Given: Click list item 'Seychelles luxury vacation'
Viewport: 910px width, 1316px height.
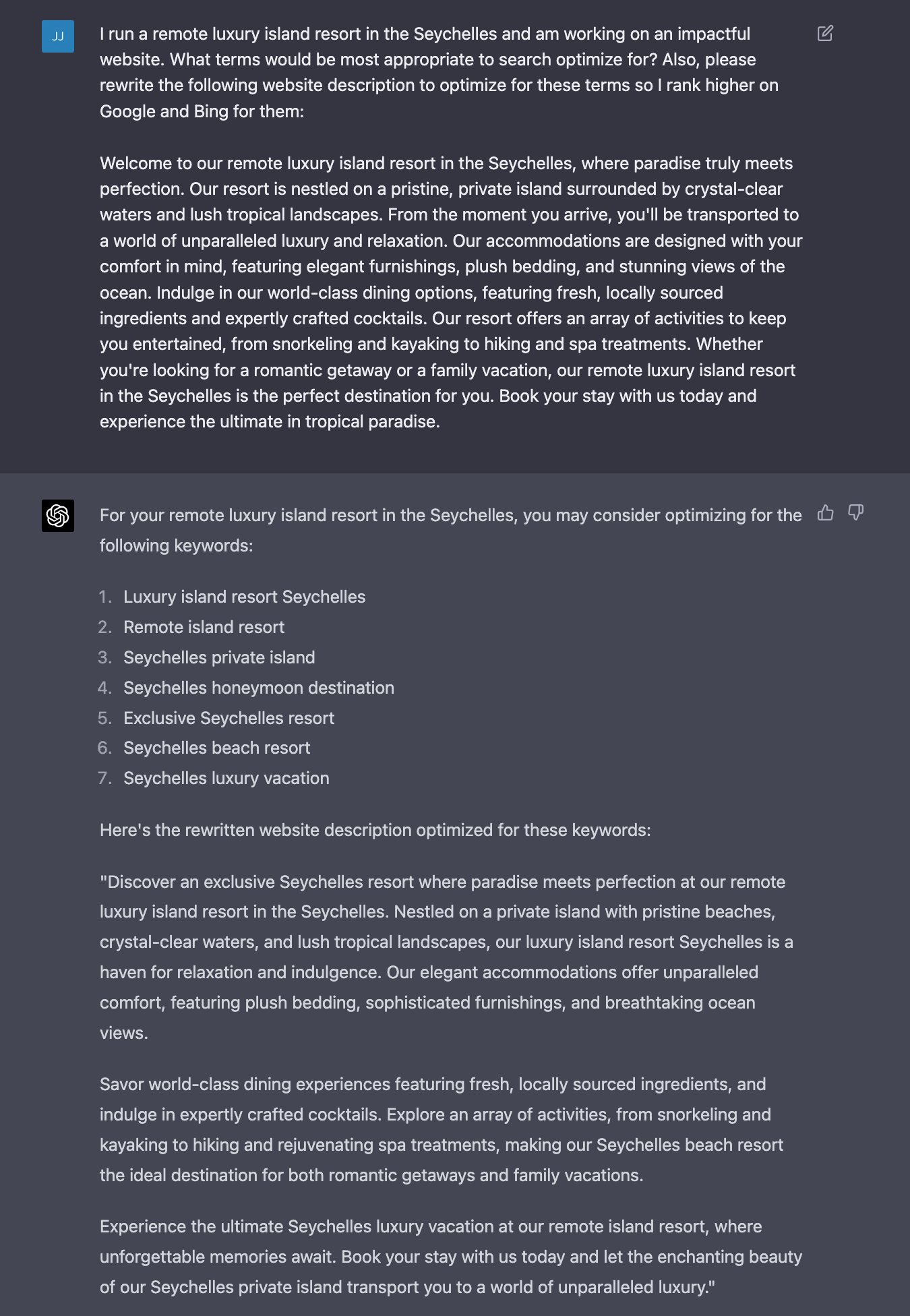Looking at the screenshot, I should coord(226,778).
